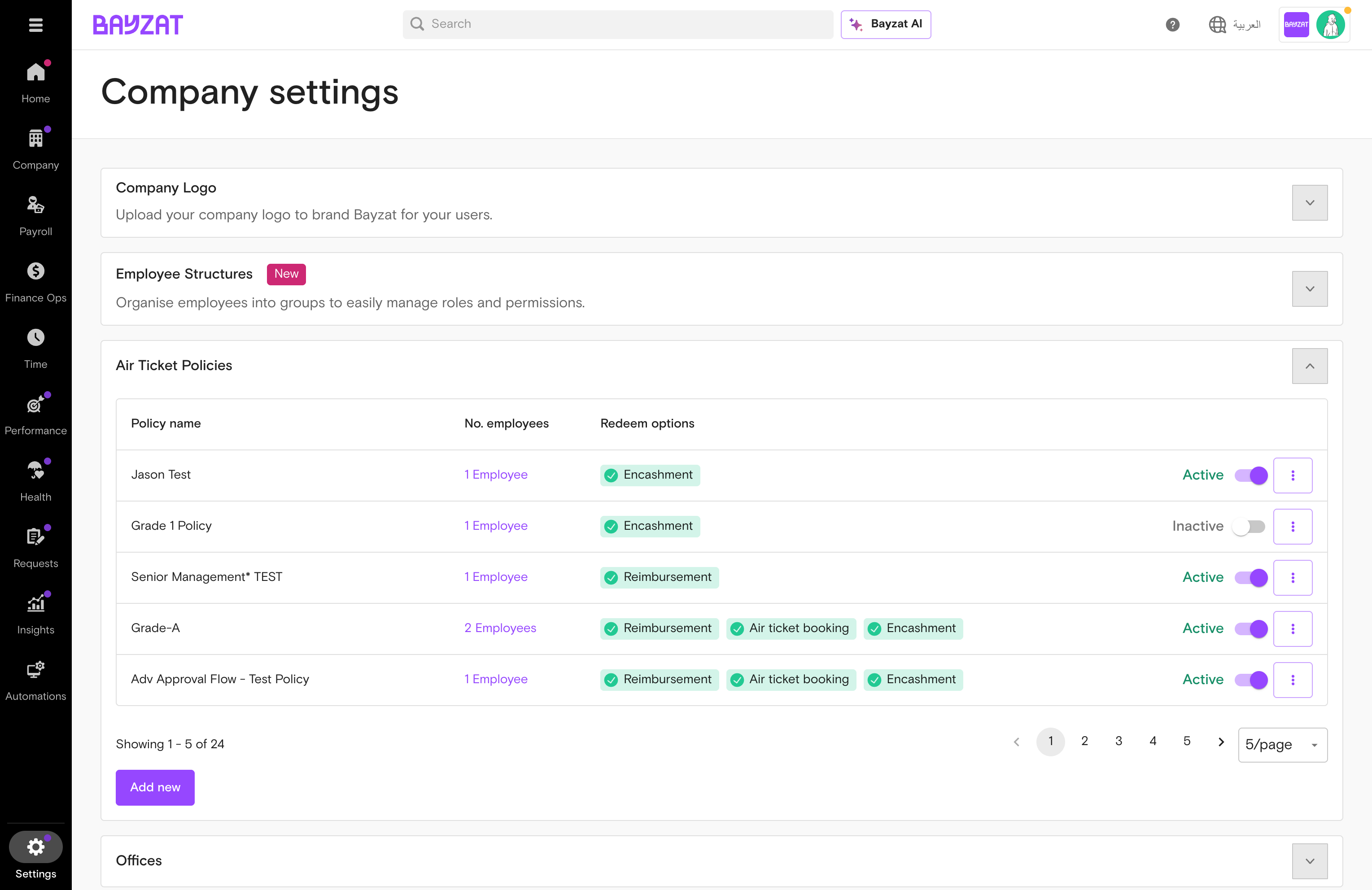Screen dimensions: 1372x890
Task: Open 1 Employee link for Grade 1 Policy
Action: [x=496, y=526]
